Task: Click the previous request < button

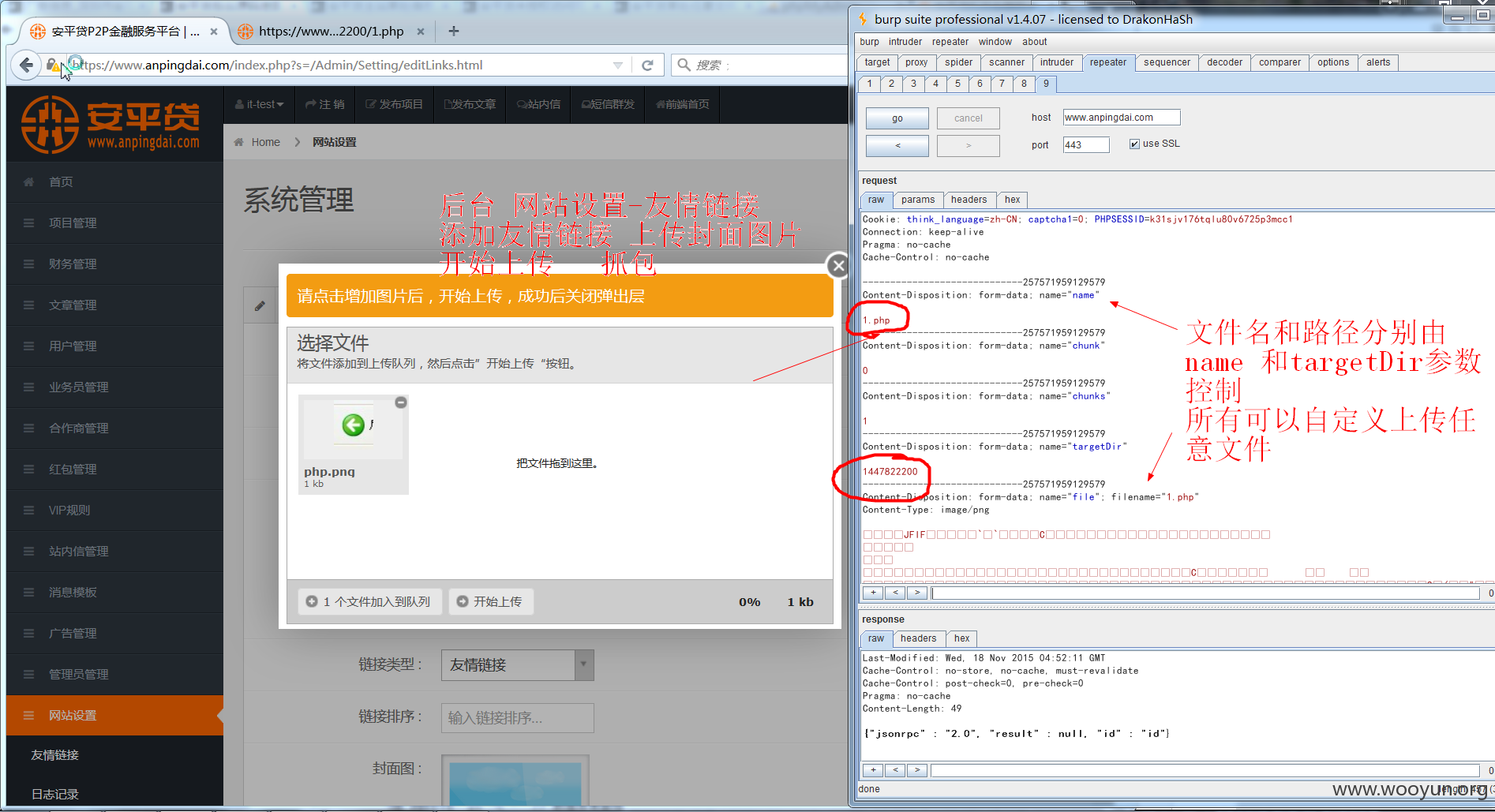Action: [x=897, y=145]
